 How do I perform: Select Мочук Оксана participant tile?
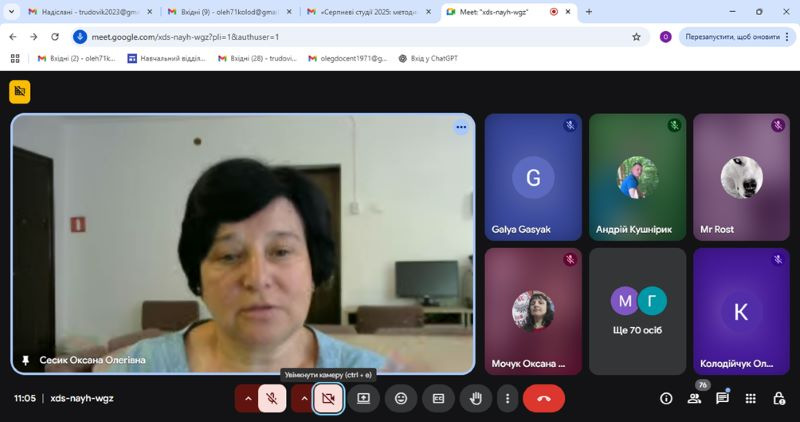coord(533,311)
